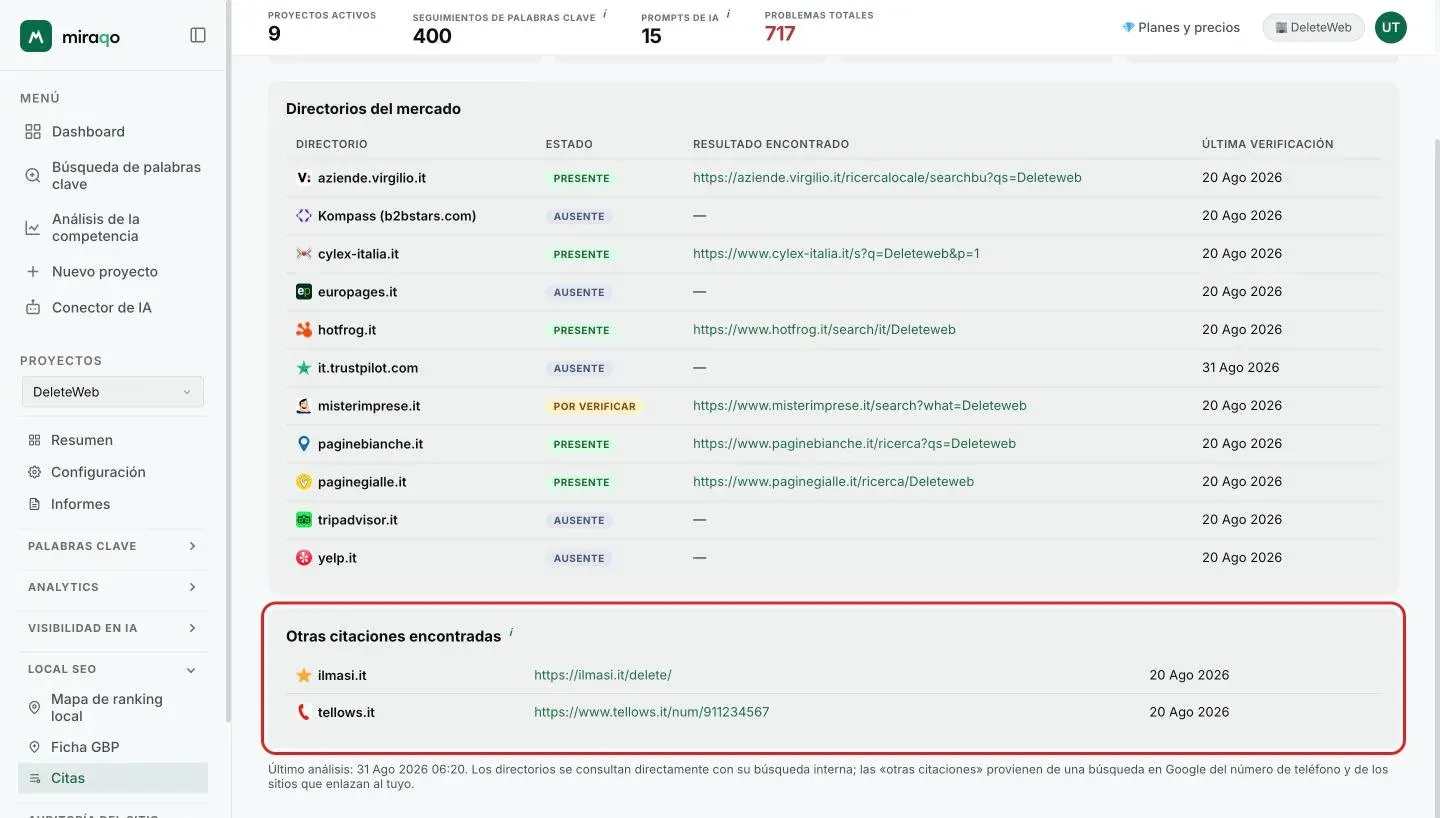Screen dimensions: 1440x818
Task: Open Planes y precios link
Action: [1181, 27]
